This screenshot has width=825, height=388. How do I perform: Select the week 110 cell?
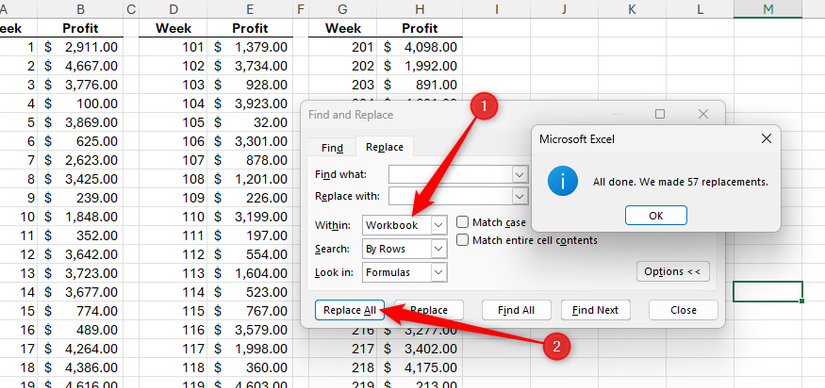(x=173, y=217)
